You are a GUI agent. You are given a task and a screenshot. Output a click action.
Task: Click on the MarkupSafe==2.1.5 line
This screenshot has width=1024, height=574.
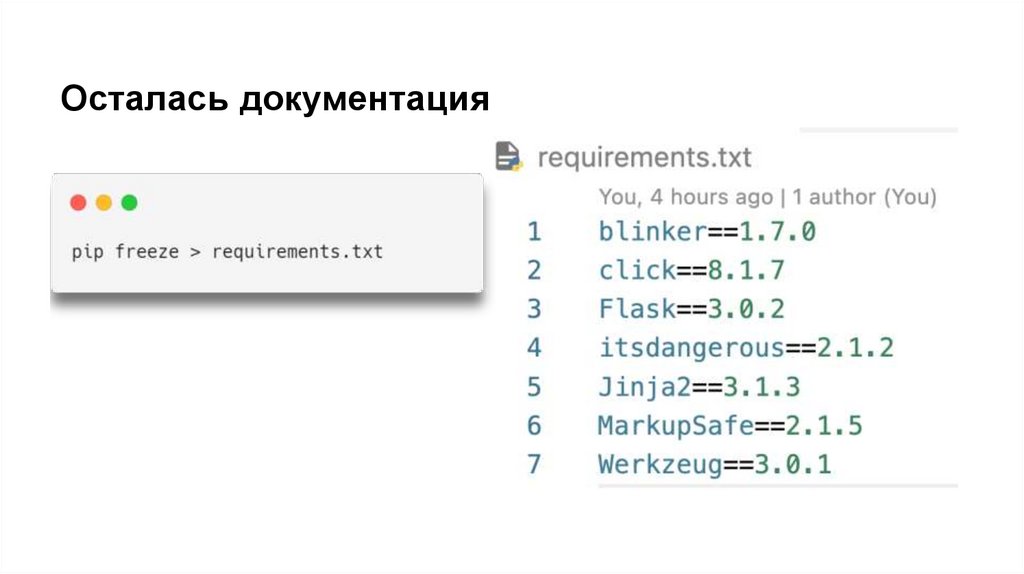[730, 426]
